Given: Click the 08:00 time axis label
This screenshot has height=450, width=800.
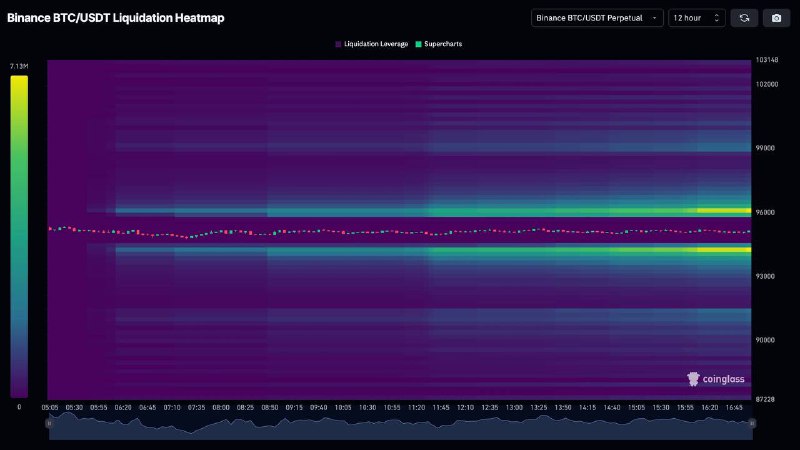Looking at the screenshot, I should pos(221,408).
